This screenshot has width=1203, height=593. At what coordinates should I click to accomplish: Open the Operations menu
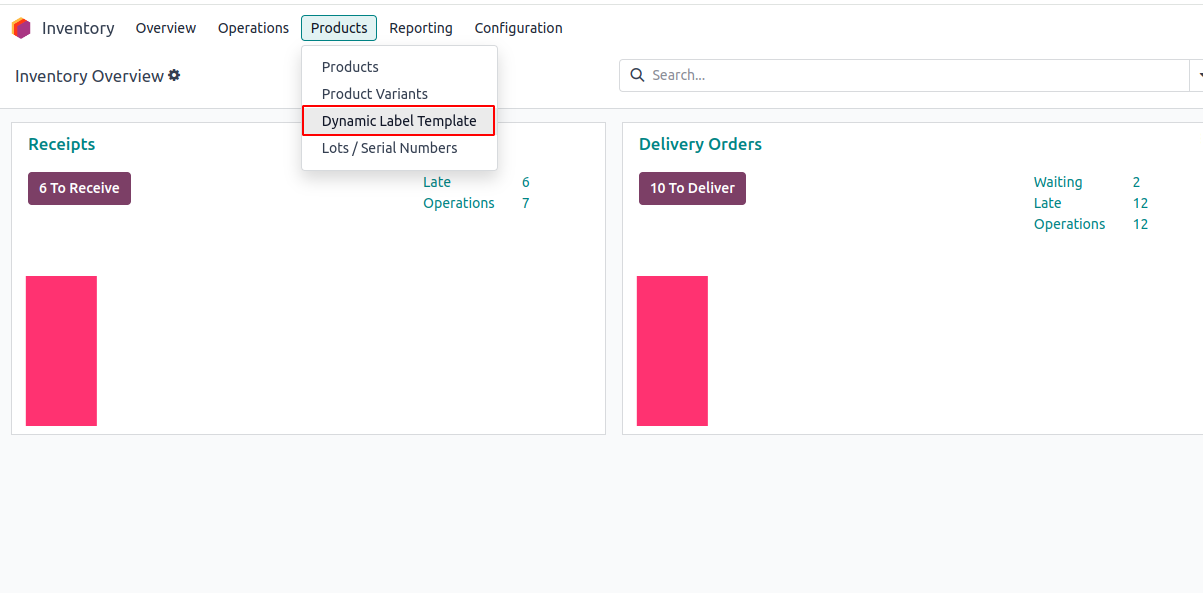click(x=253, y=28)
